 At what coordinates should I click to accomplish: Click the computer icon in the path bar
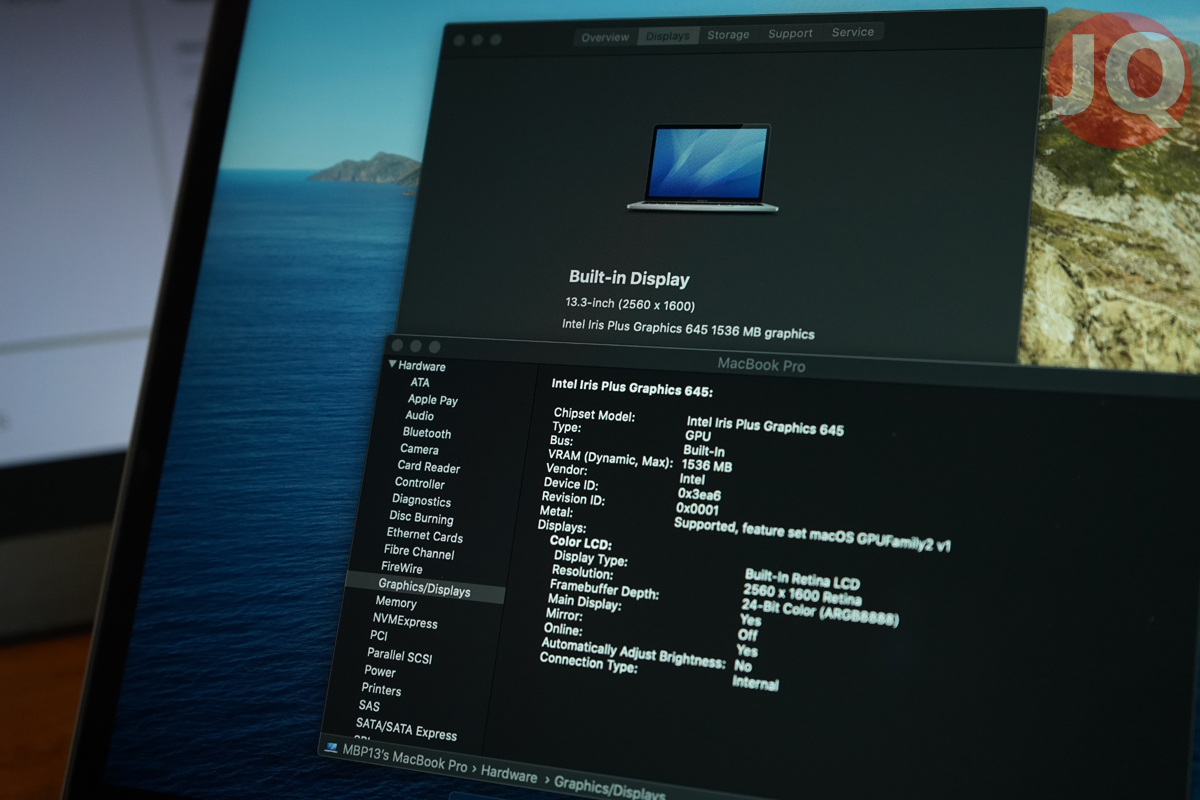pyautogui.click(x=331, y=748)
